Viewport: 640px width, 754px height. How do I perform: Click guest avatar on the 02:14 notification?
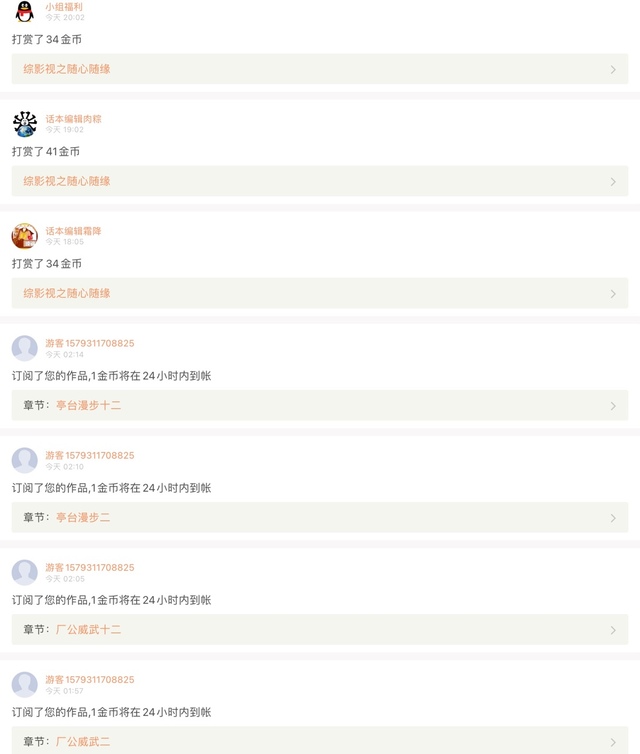coord(25,348)
